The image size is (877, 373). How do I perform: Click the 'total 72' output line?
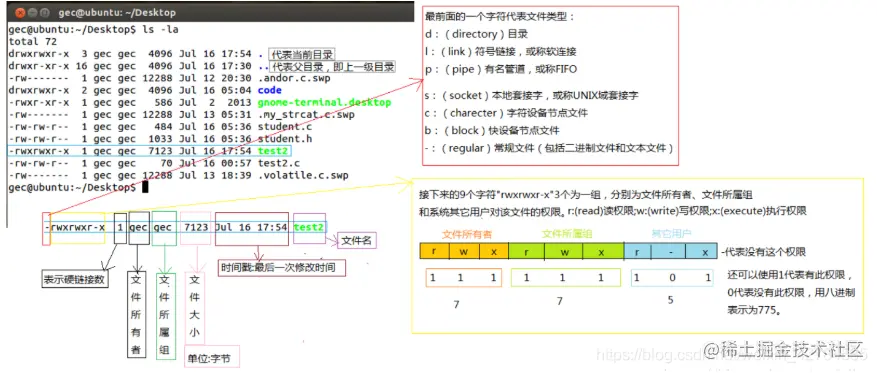tap(32, 41)
